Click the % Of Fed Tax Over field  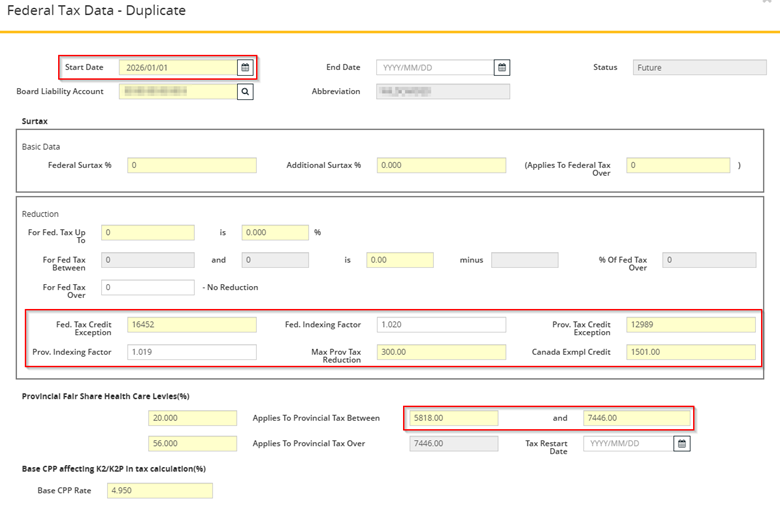tap(709, 260)
